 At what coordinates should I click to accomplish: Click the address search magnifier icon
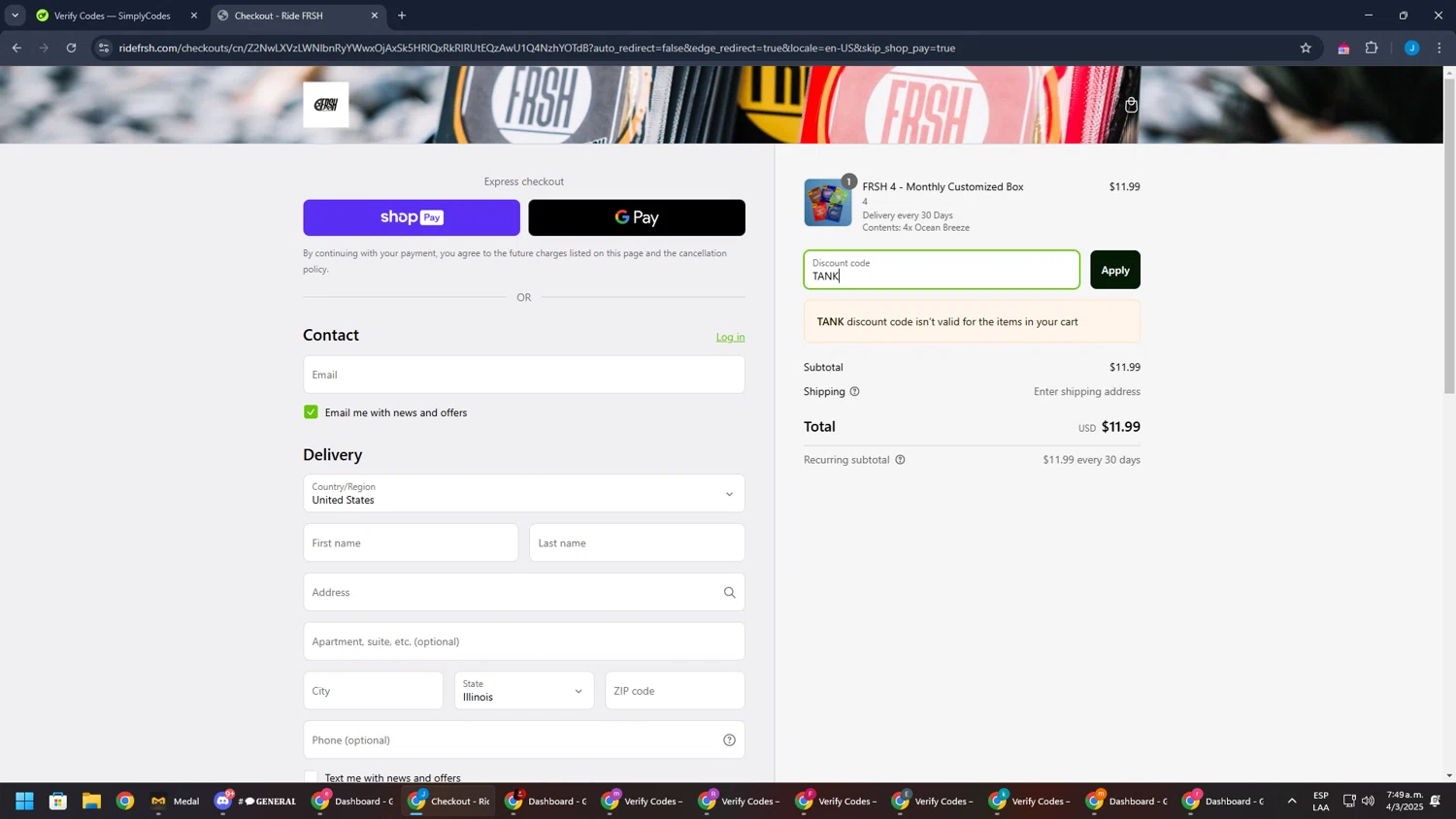click(729, 593)
